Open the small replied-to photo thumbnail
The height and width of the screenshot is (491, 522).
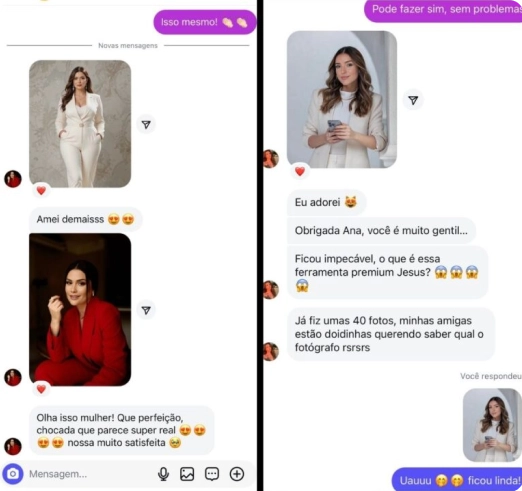[x=492, y=425]
